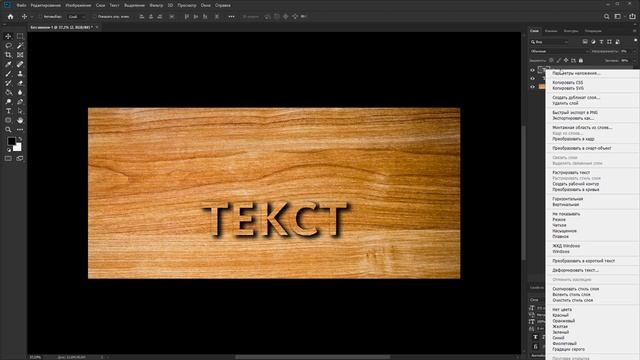Open the Help menu in menu bar
The image size is (640, 360).
(x=222, y=5)
